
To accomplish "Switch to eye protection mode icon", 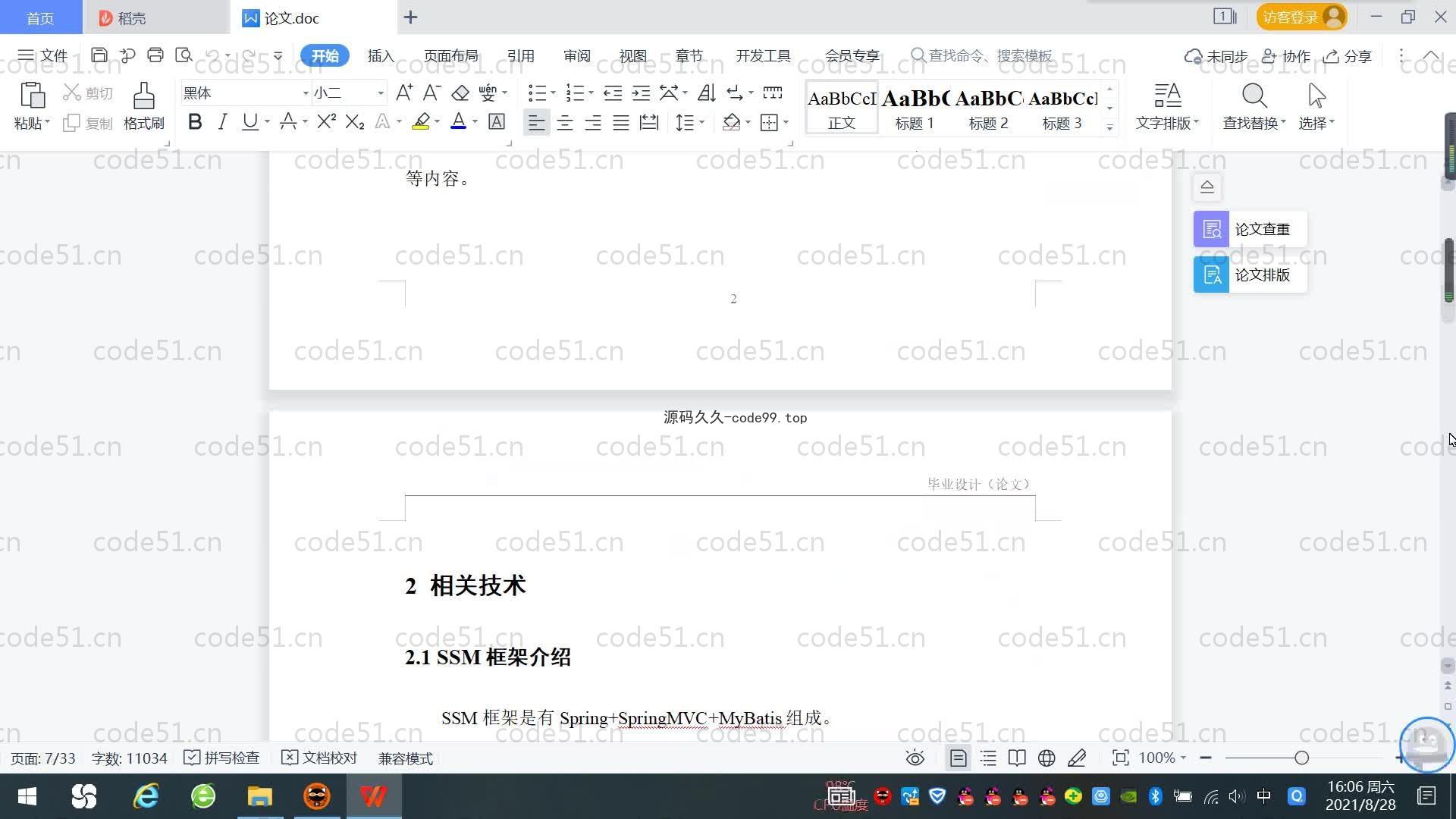I will [915, 758].
